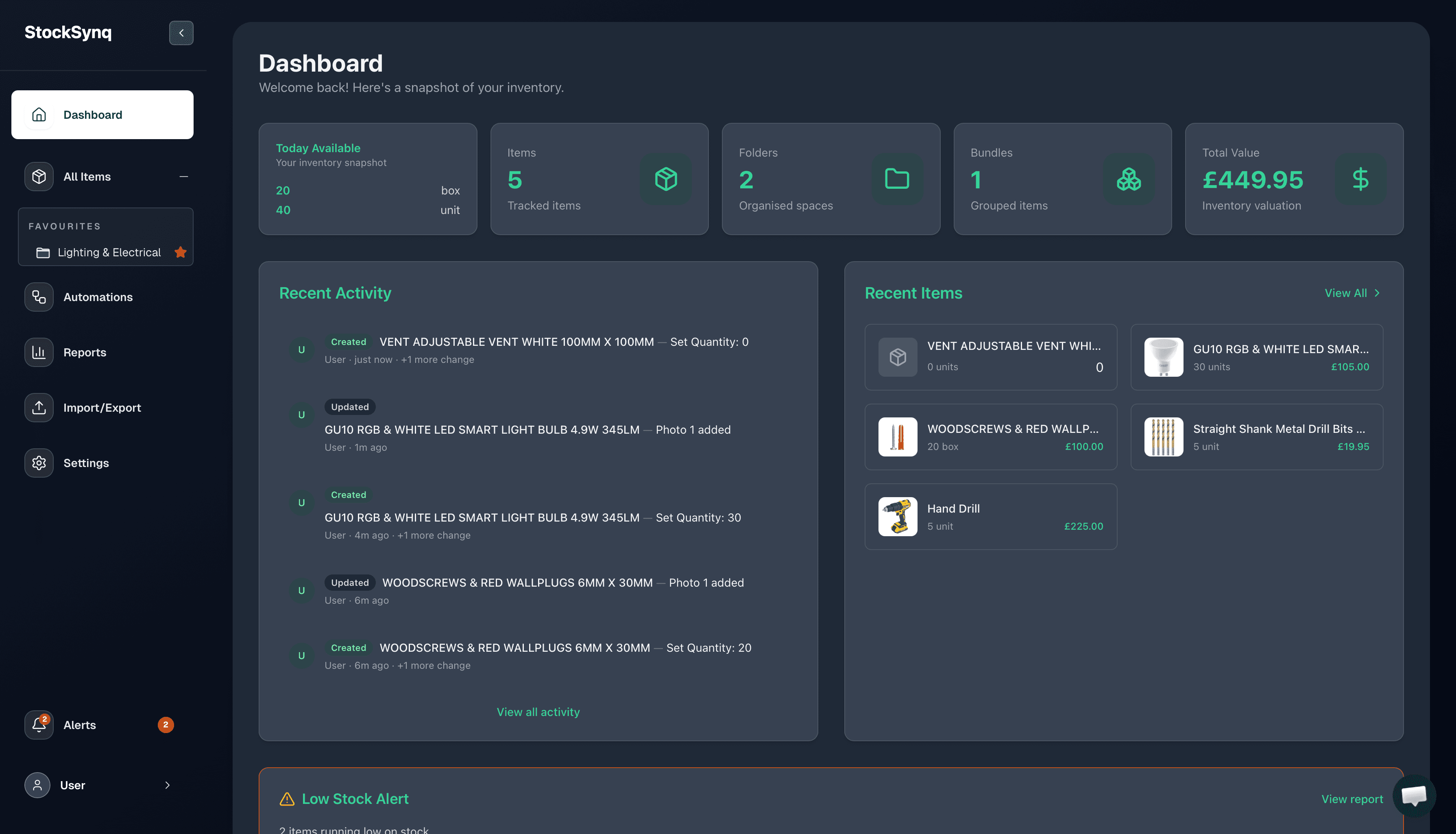The image size is (1456, 834).
Task: Expand the User menu chevron
Action: pos(167,785)
